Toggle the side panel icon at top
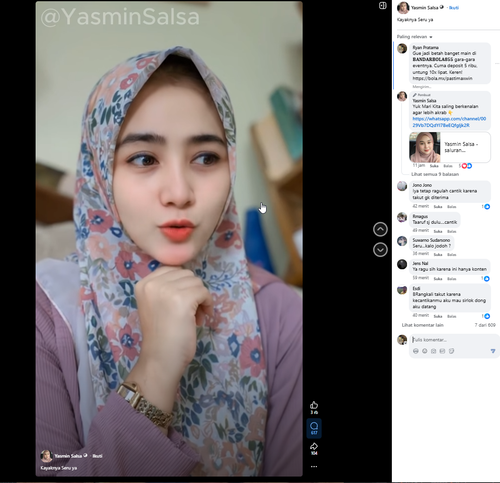This screenshot has height=483, width=500. (382, 5)
